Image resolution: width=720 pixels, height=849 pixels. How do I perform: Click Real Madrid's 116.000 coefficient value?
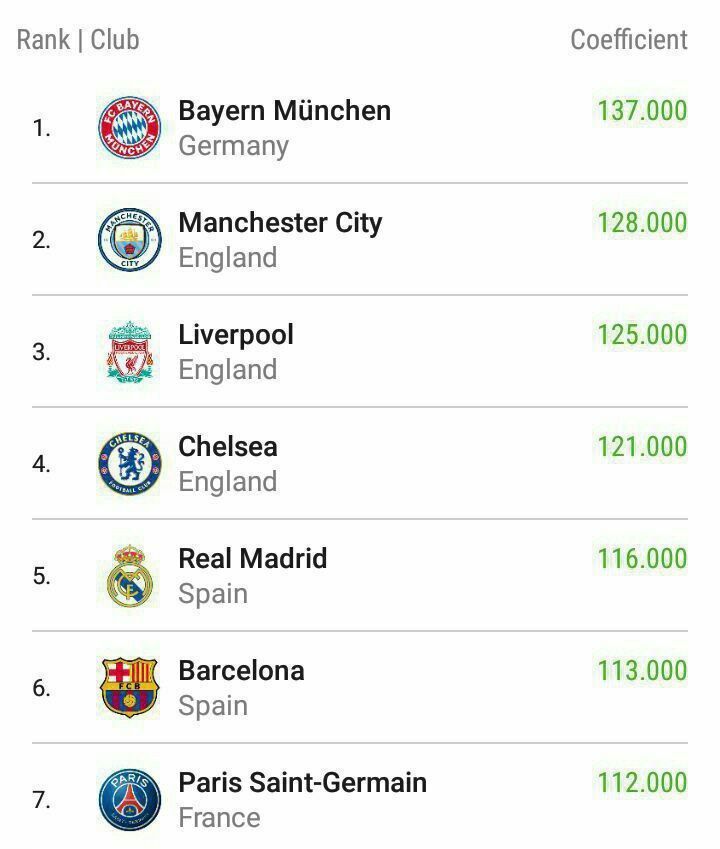641,558
